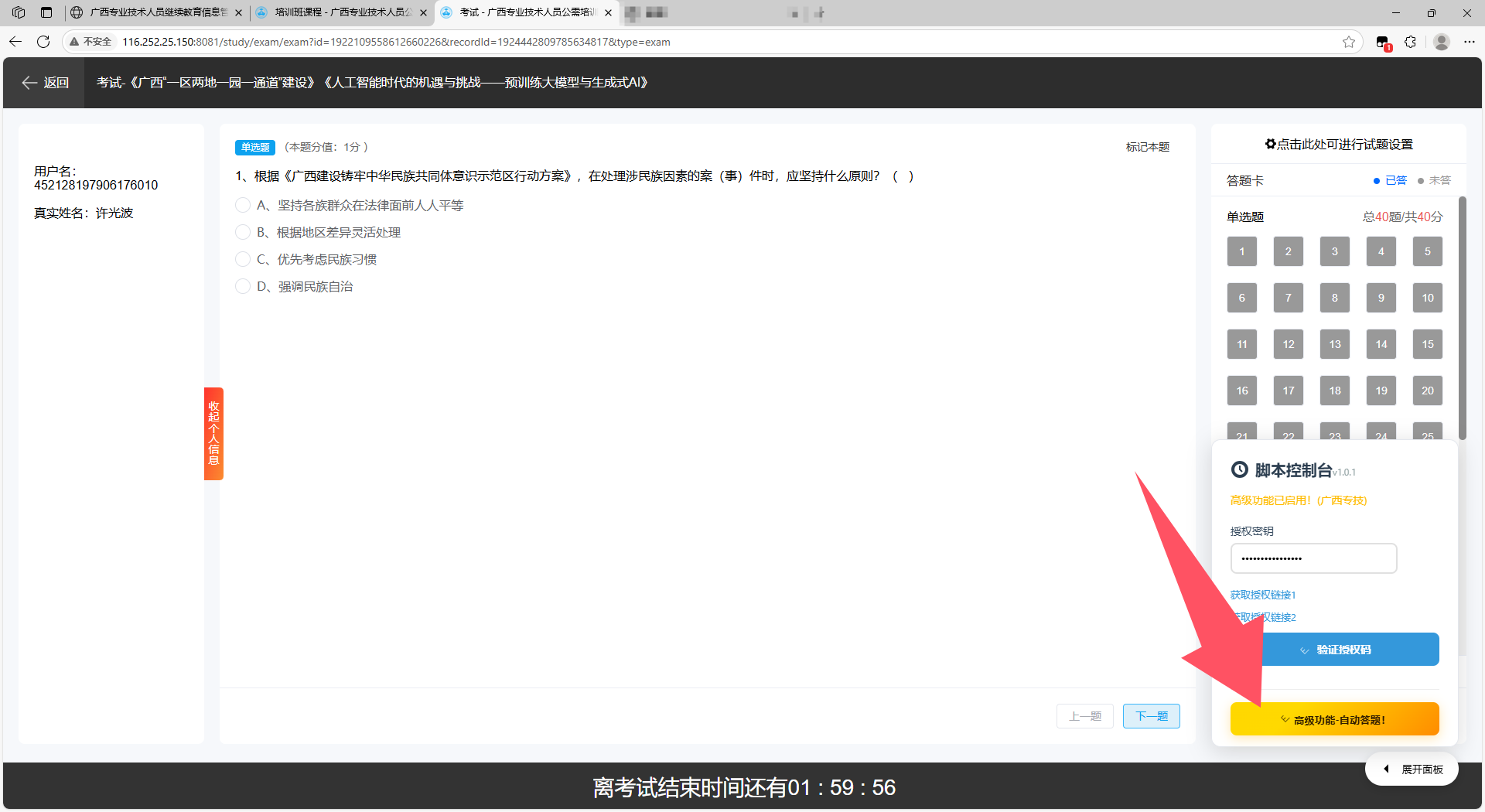Viewport: 1485px width, 812px height.
Task: Jump to question 14 on answer card
Action: point(1381,344)
